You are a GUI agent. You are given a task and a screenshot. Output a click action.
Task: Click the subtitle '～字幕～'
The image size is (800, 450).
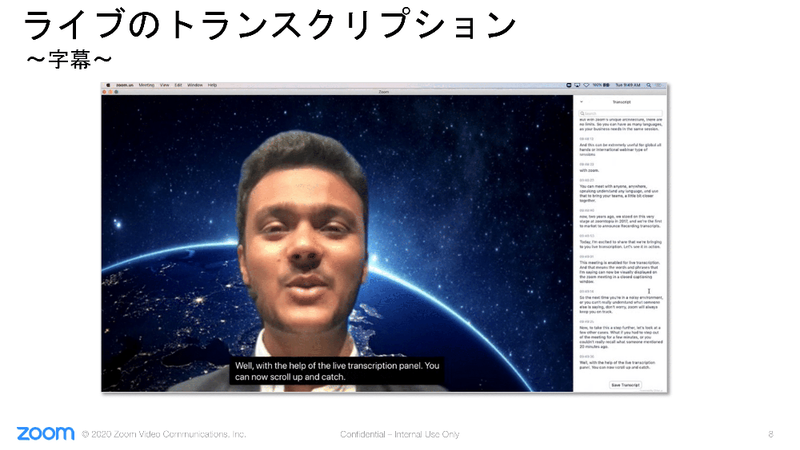tap(69, 60)
